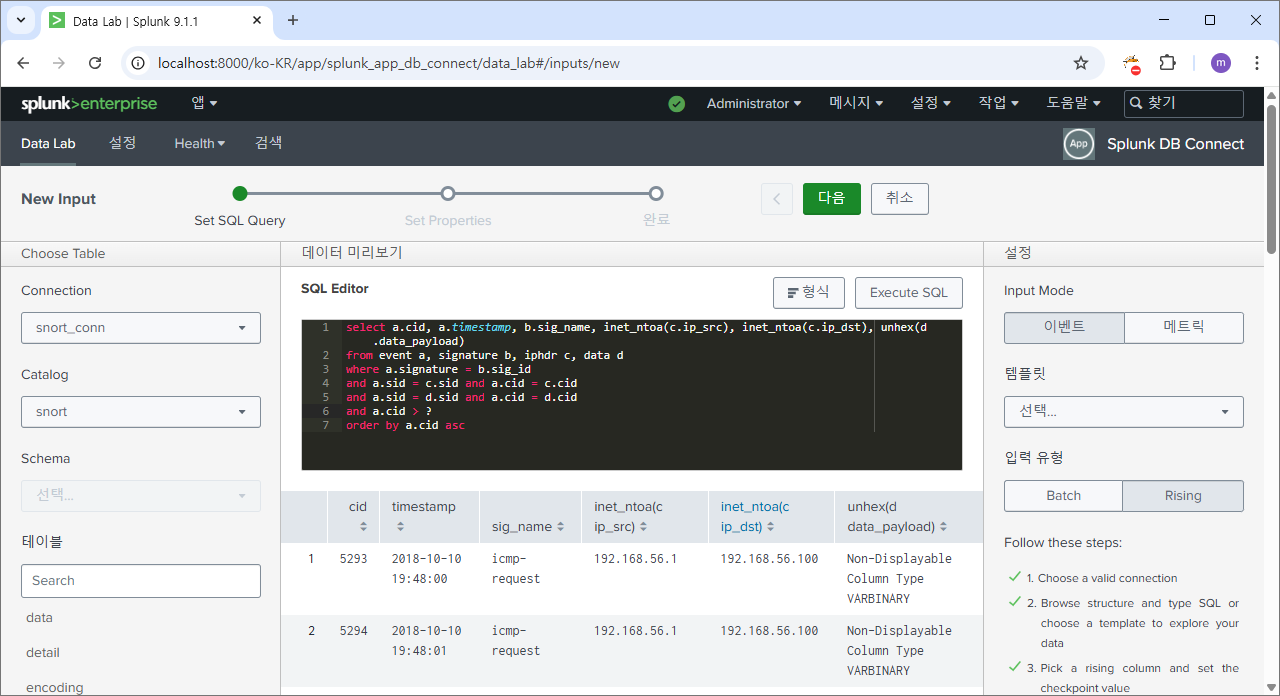This screenshot has width=1280, height=696.
Task: Click cid value 5294
Action: (354, 630)
